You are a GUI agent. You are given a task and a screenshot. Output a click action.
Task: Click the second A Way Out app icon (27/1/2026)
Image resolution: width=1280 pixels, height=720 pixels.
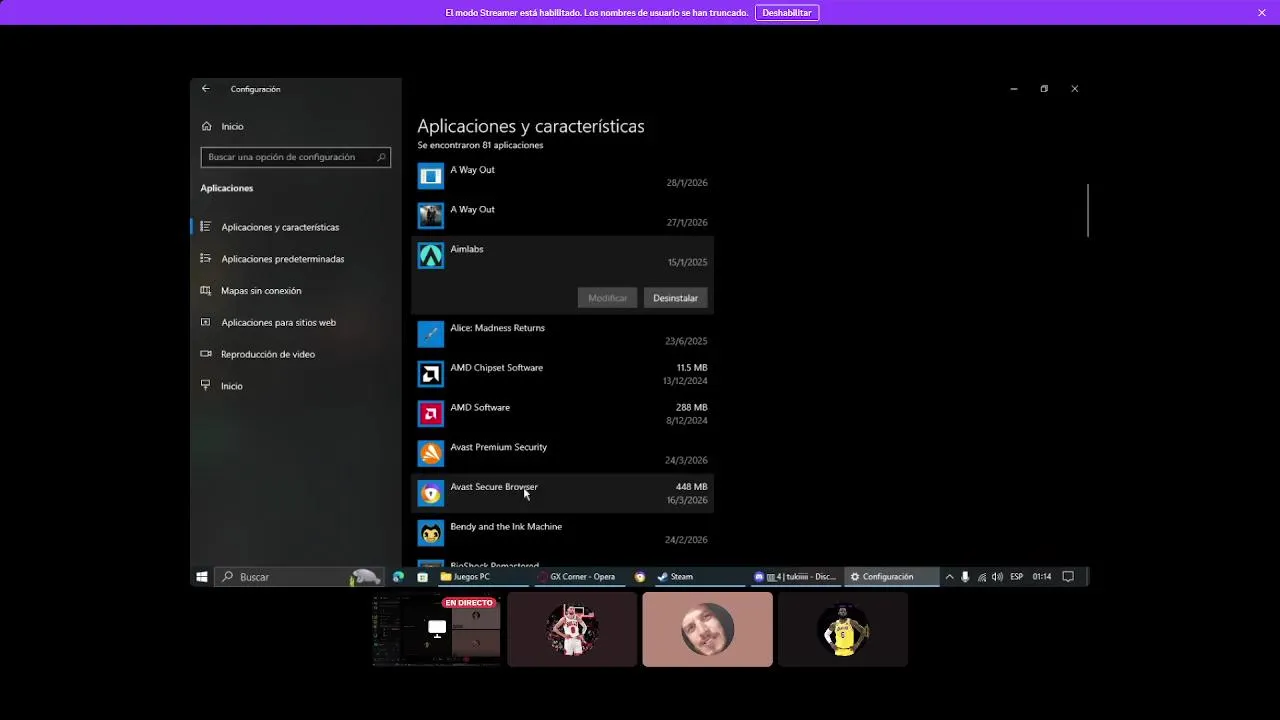pos(431,216)
